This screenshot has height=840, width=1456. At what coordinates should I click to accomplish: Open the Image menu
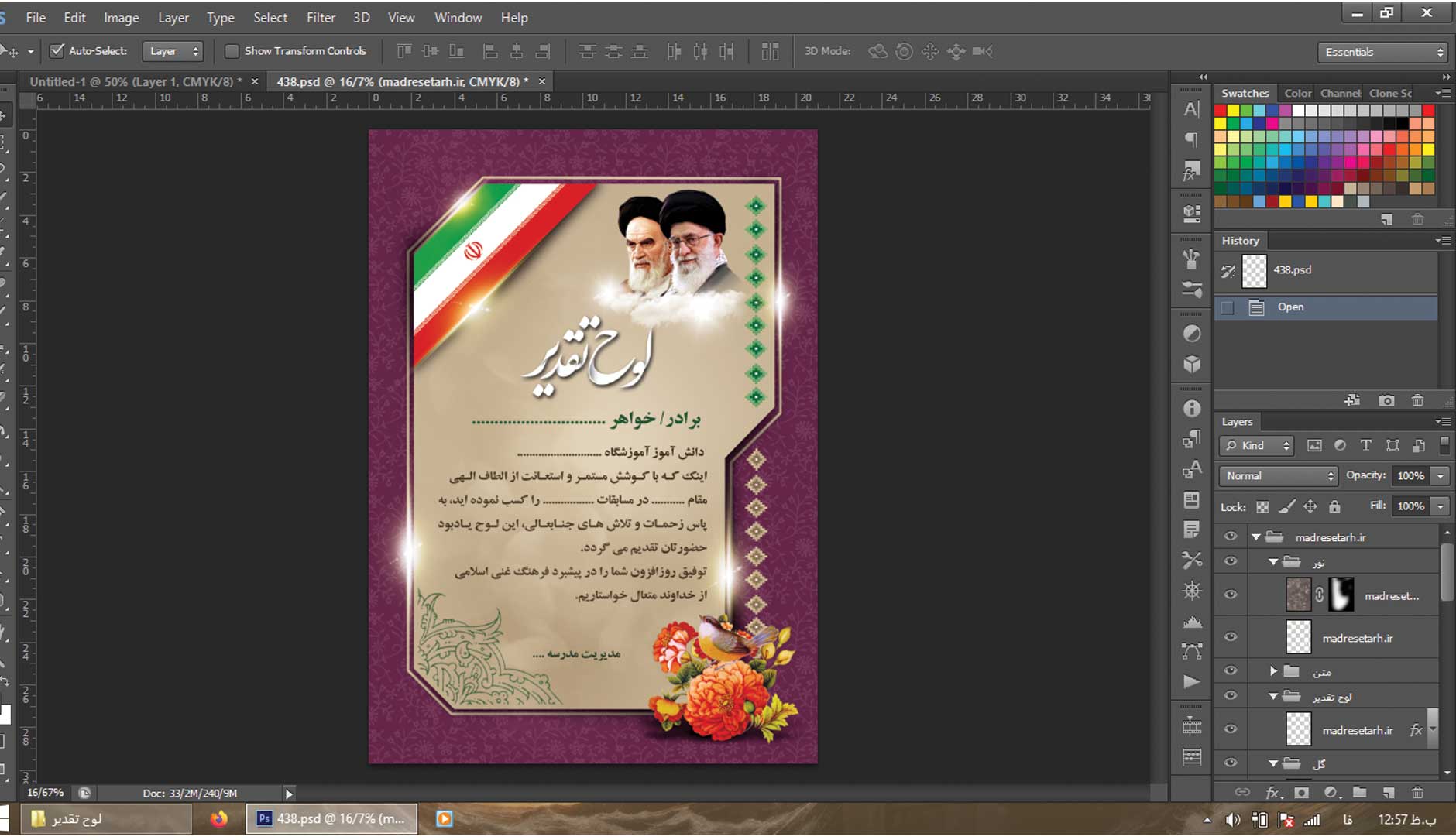[121, 17]
